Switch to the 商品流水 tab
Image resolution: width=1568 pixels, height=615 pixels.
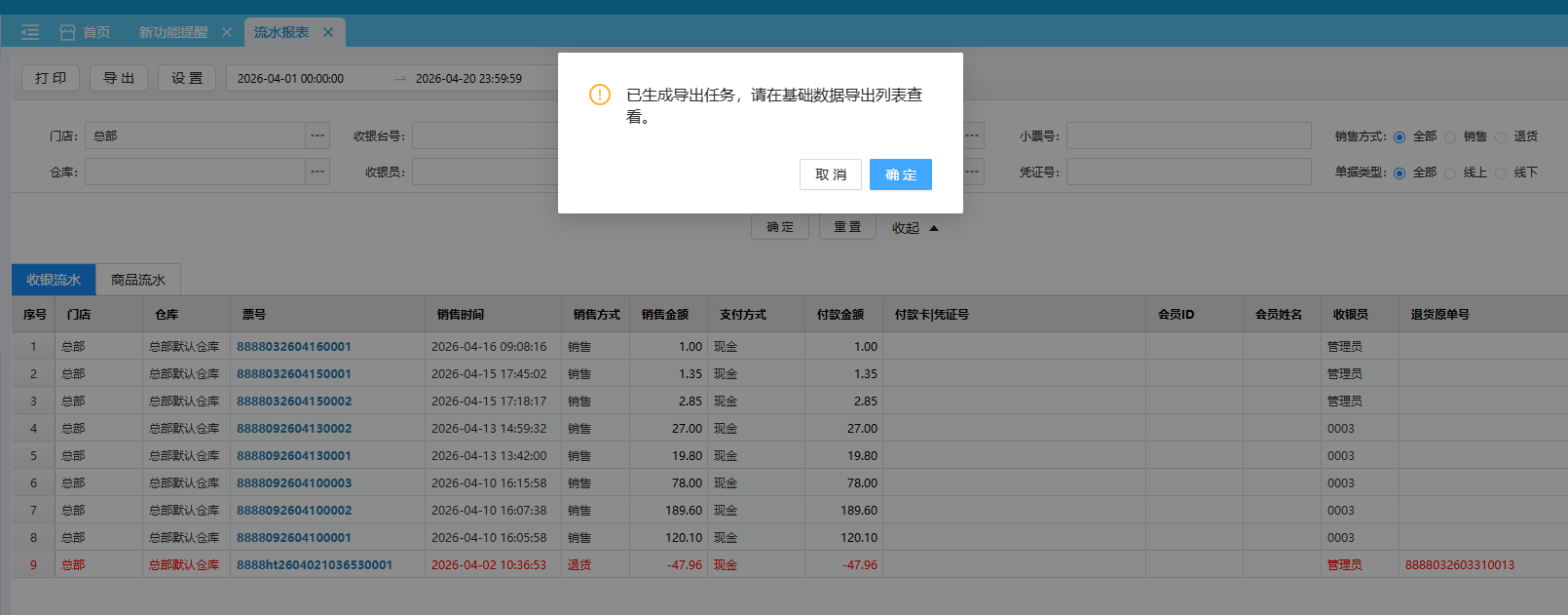point(138,280)
